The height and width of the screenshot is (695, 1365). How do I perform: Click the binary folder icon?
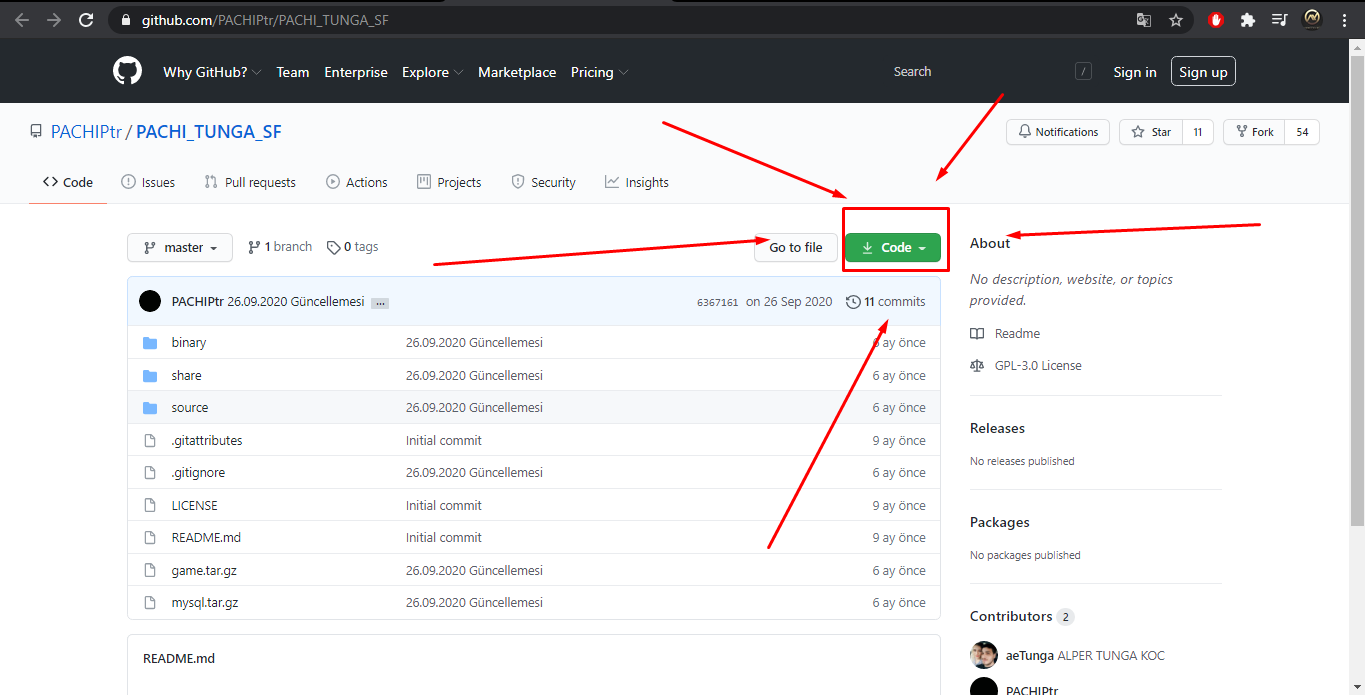150,343
